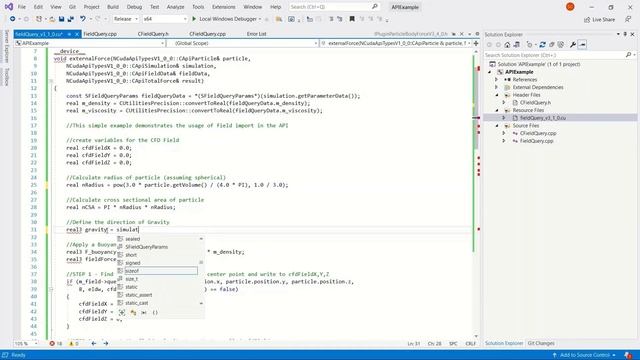Click the pin icon of Solution Explorer panel
Viewport: 640px width, 360px height.
pos(625,34)
